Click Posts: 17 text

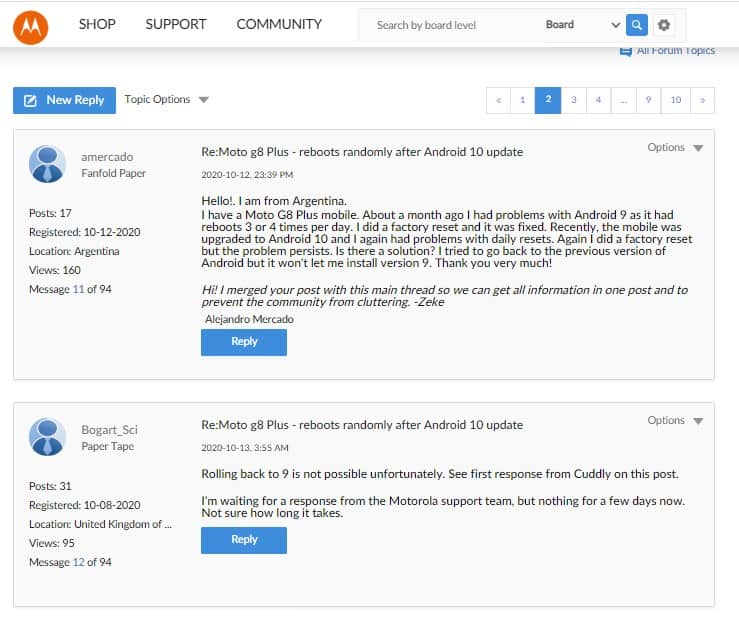(50, 213)
